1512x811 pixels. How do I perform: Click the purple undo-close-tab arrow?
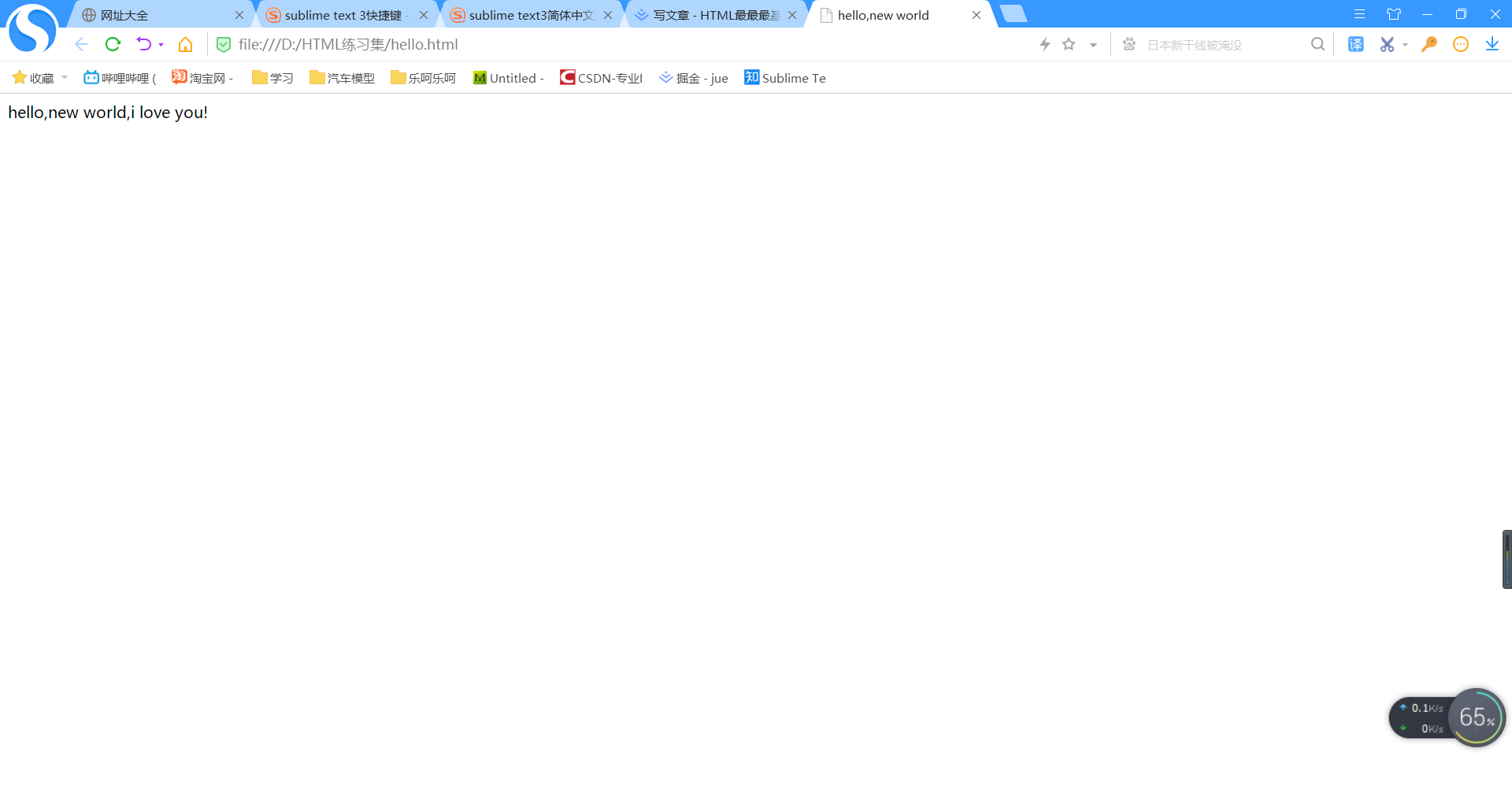click(143, 44)
